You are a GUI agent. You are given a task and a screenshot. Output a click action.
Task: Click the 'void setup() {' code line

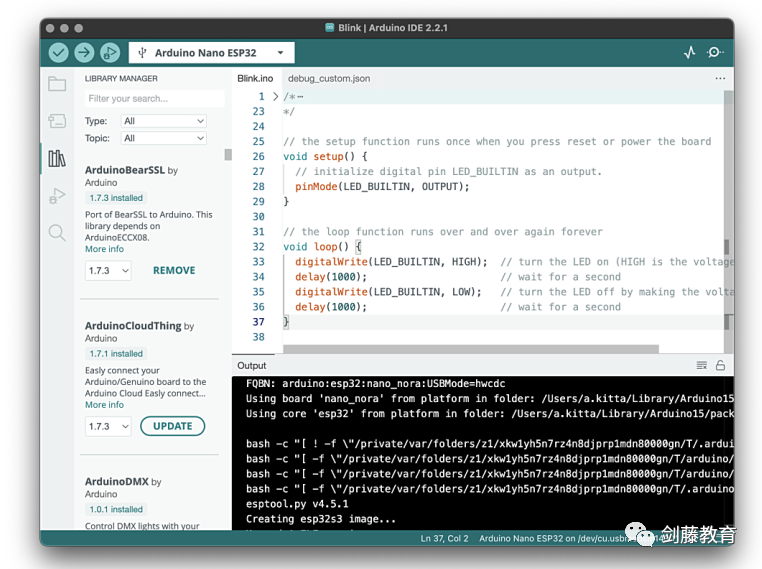[x=325, y=156]
